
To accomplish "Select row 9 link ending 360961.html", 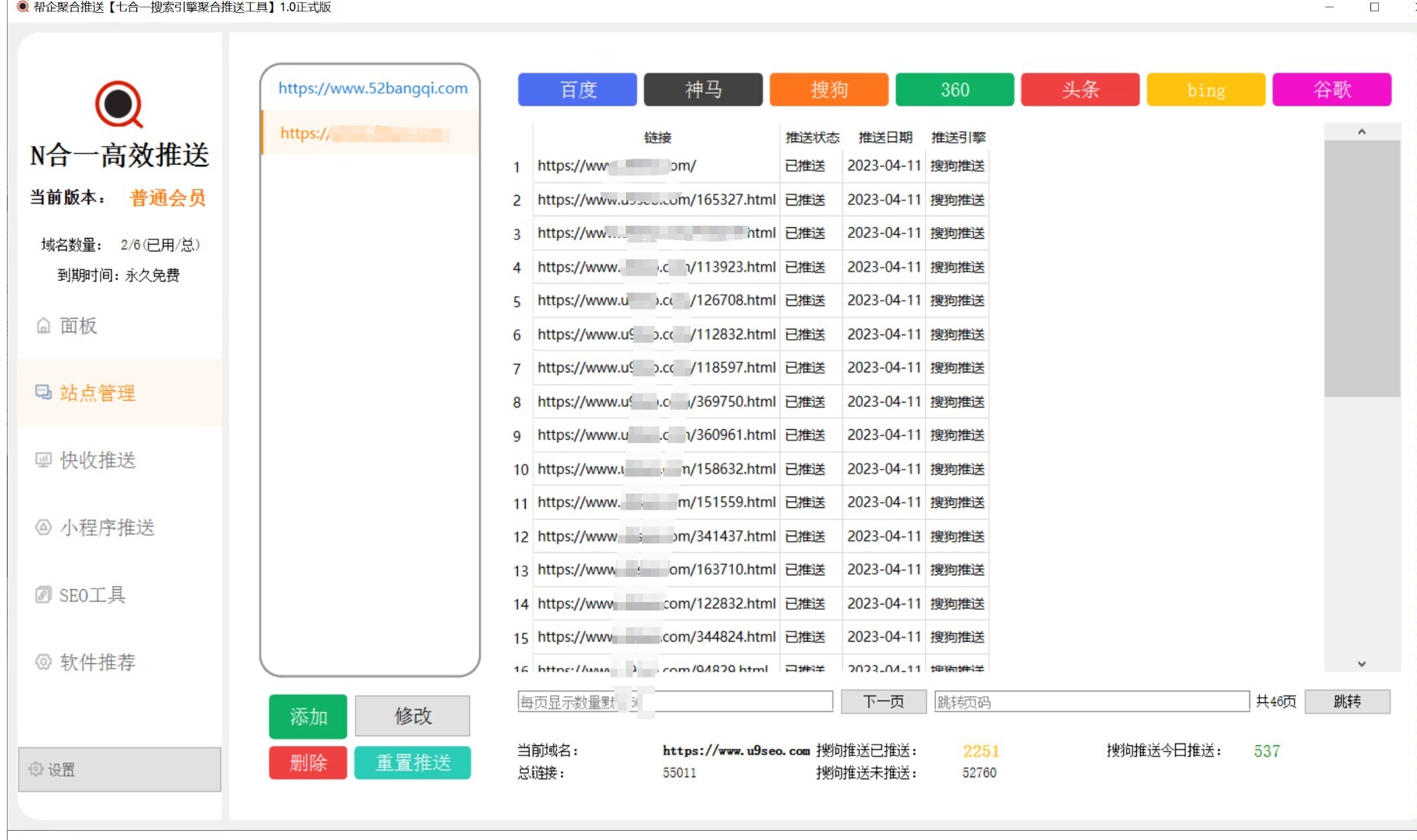I will click(656, 435).
